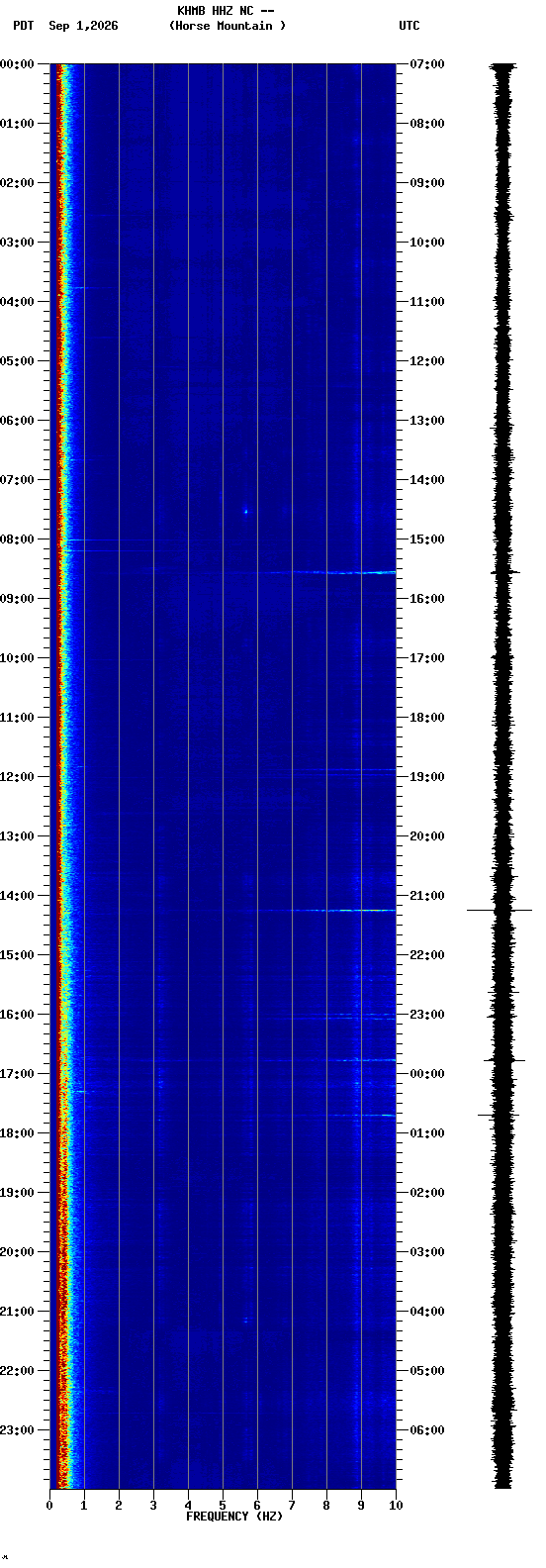
Task: Click the PDT time label '04:00'
Action: [x=17, y=302]
